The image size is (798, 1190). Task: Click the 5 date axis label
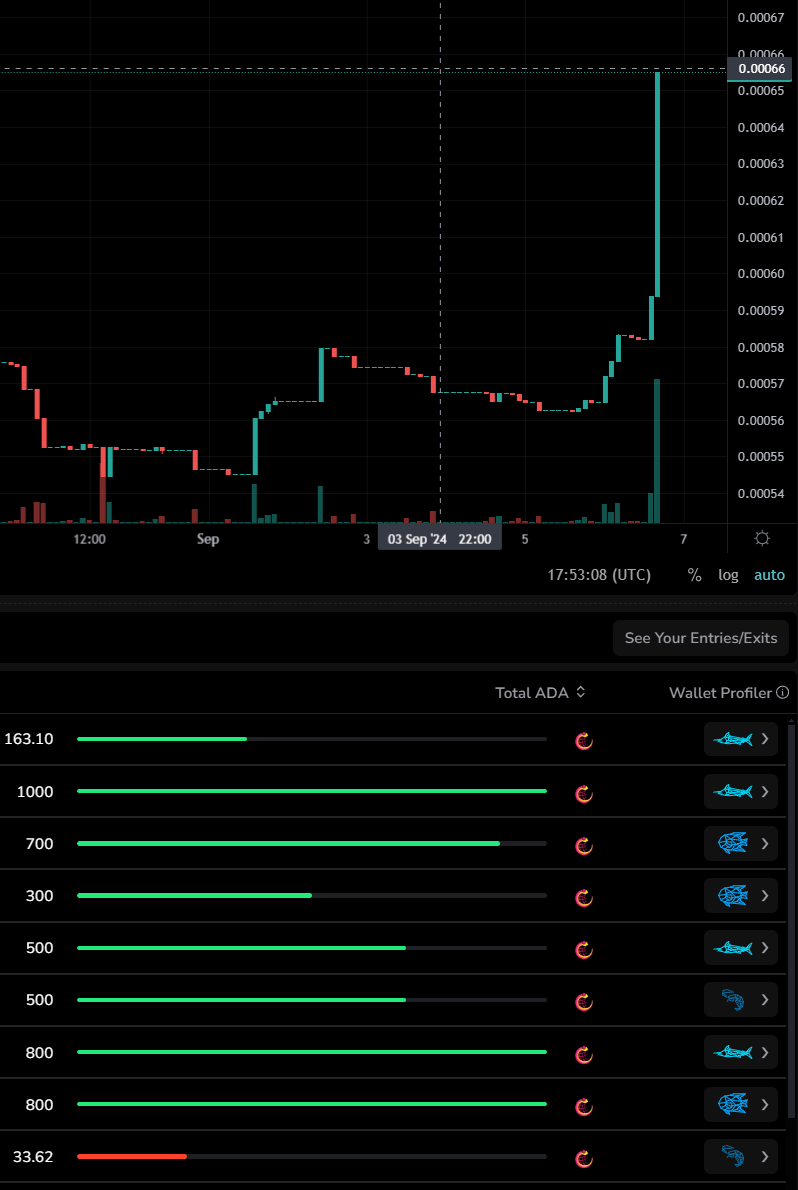point(525,540)
